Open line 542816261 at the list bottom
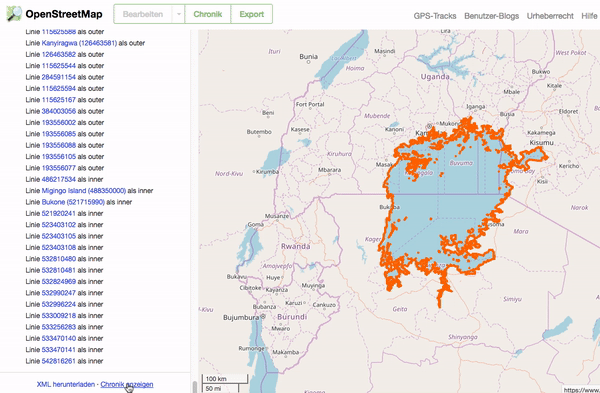This screenshot has width=600, height=393. 59,361
